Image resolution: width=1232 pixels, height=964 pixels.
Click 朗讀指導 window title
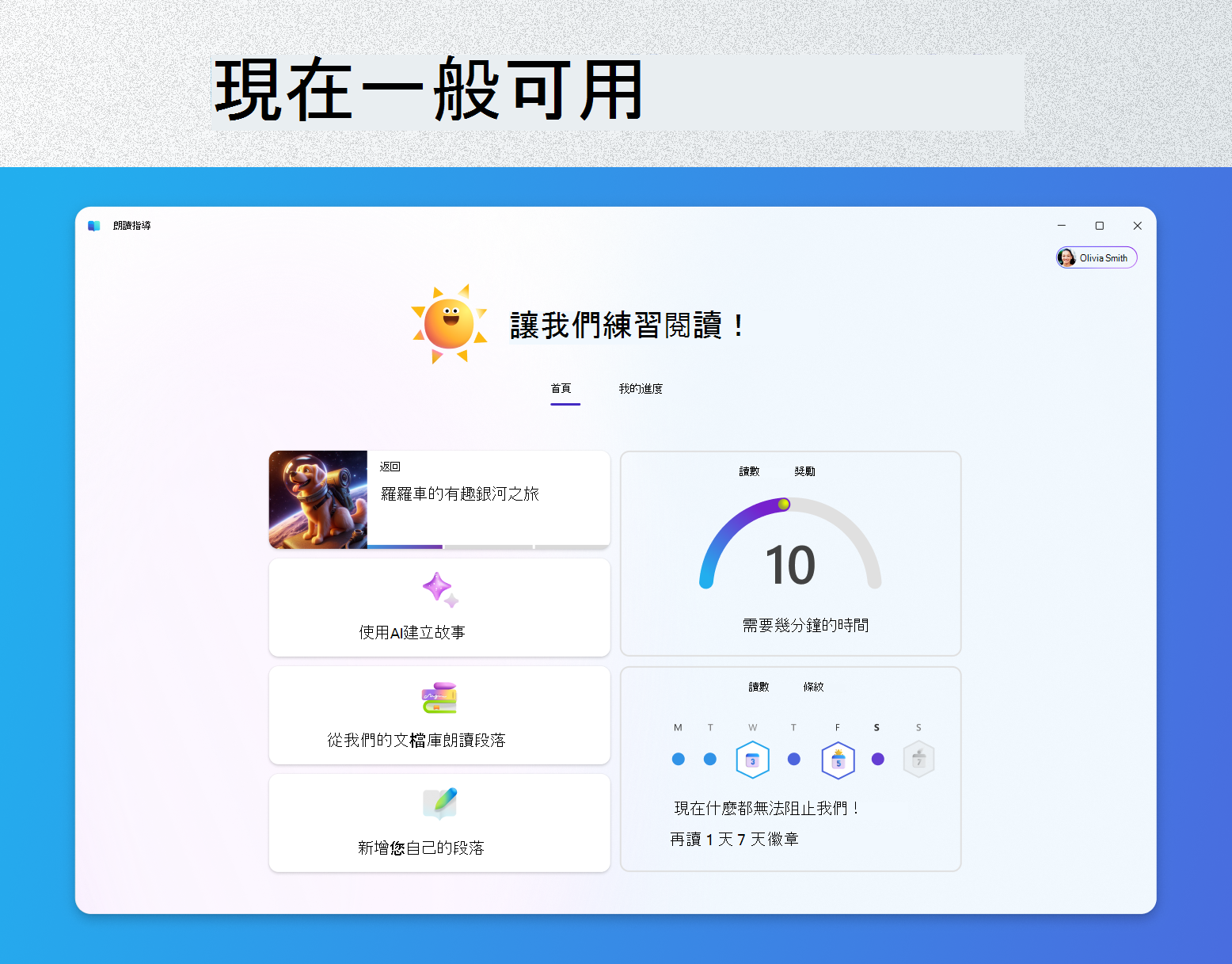[131, 226]
